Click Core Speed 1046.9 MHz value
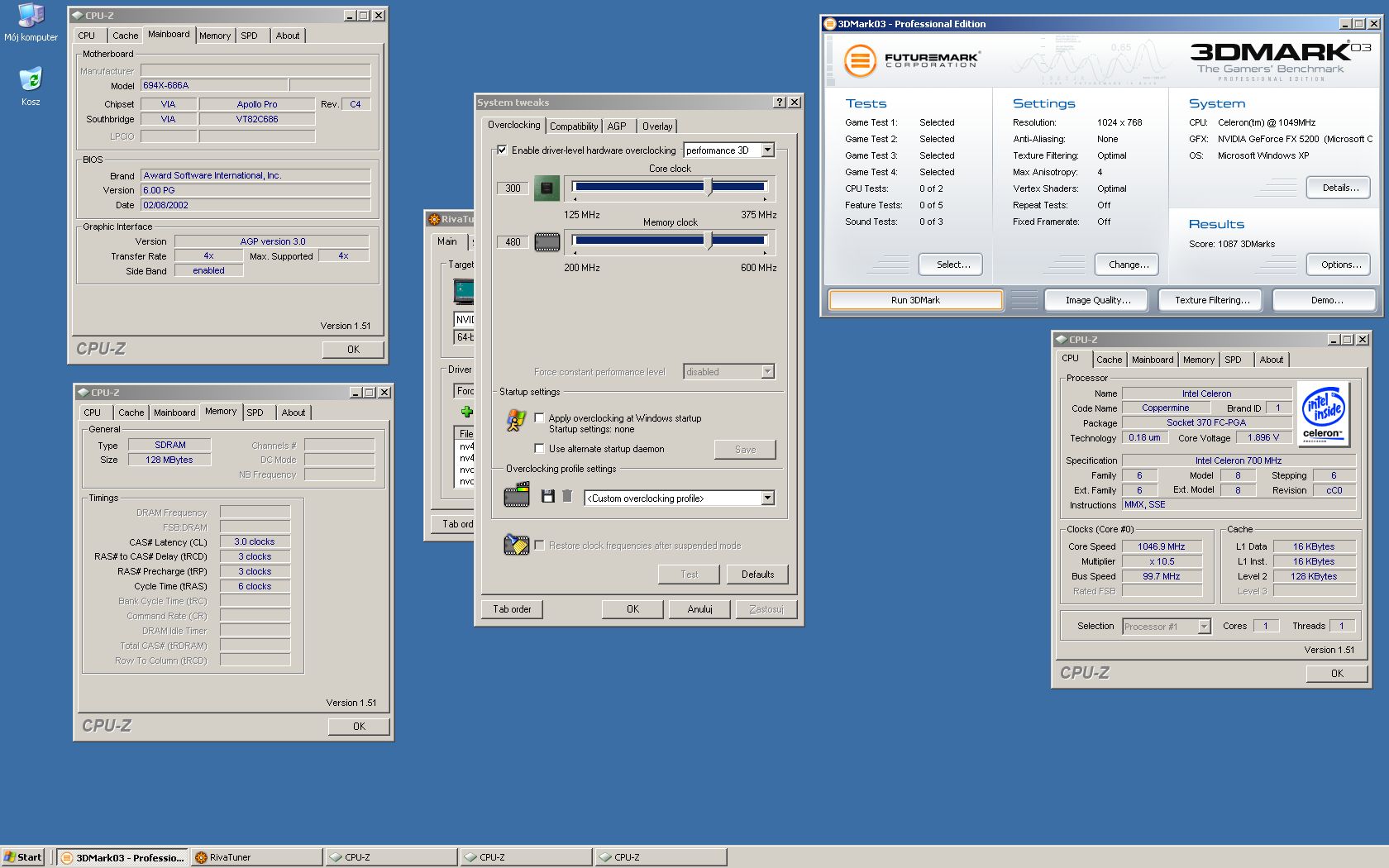Viewport: 1389px width, 868px height. pyautogui.click(x=1161, y=546)
